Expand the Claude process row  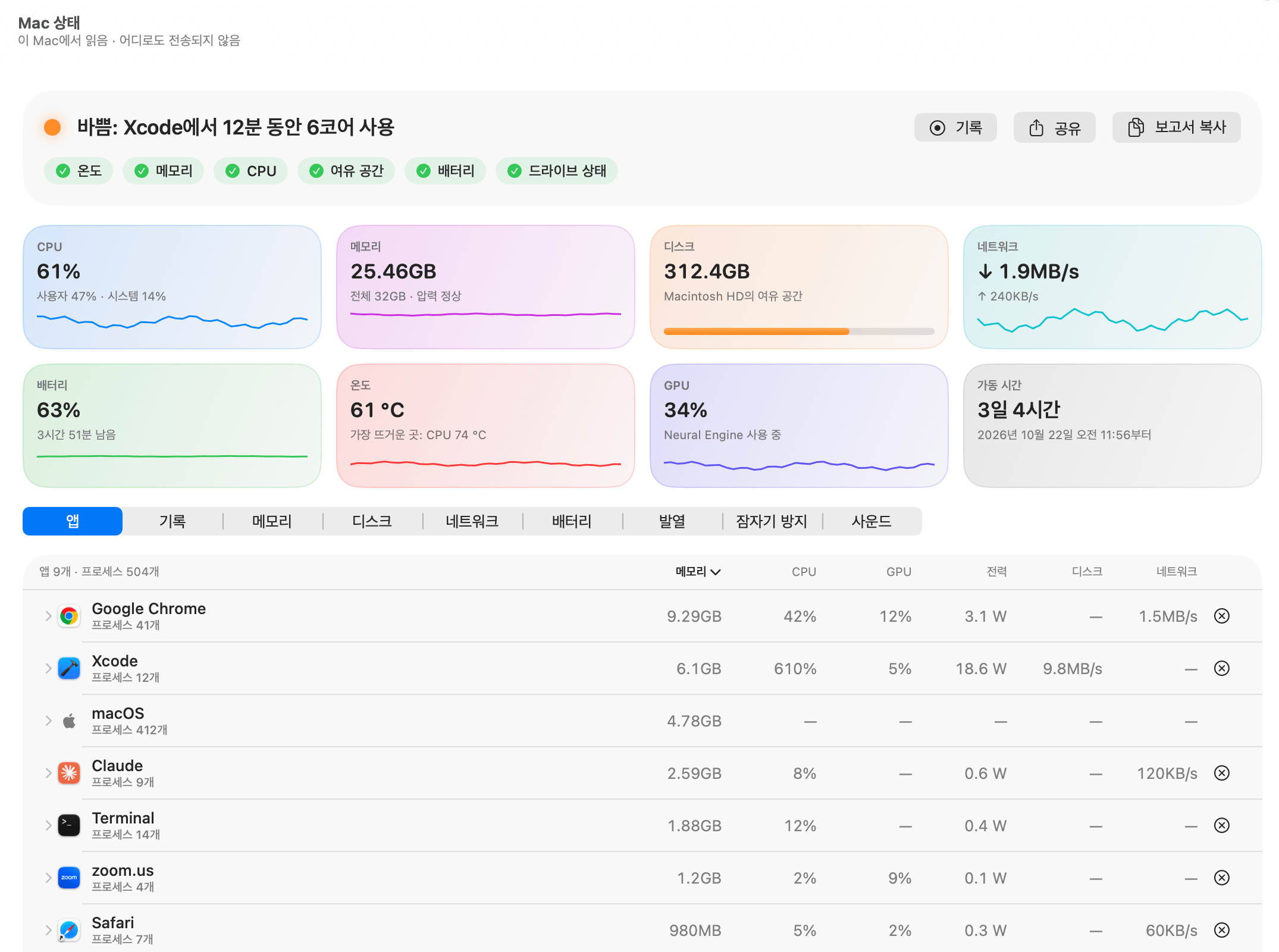[48, 773]
